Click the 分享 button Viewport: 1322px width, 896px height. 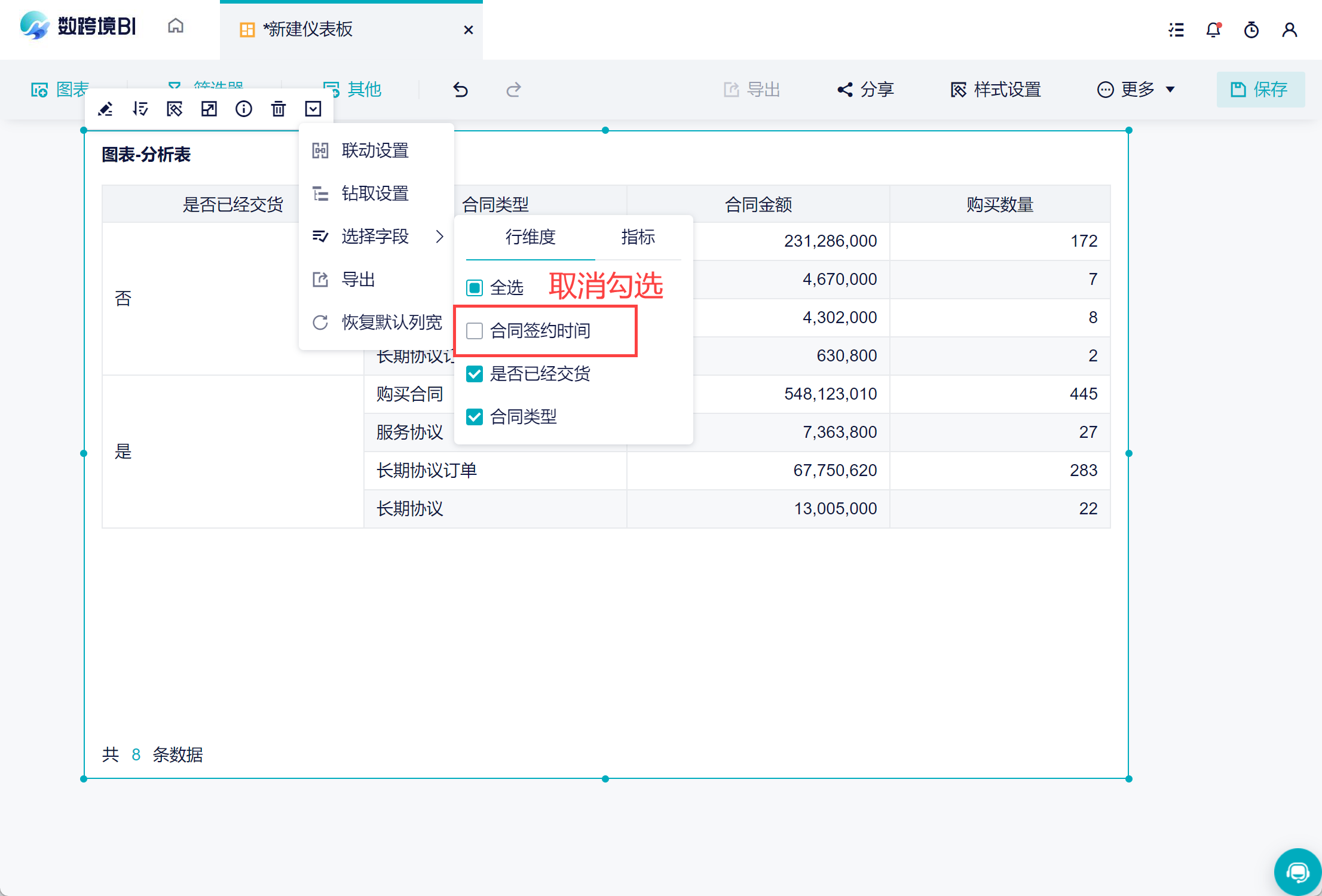click(865, 90)
